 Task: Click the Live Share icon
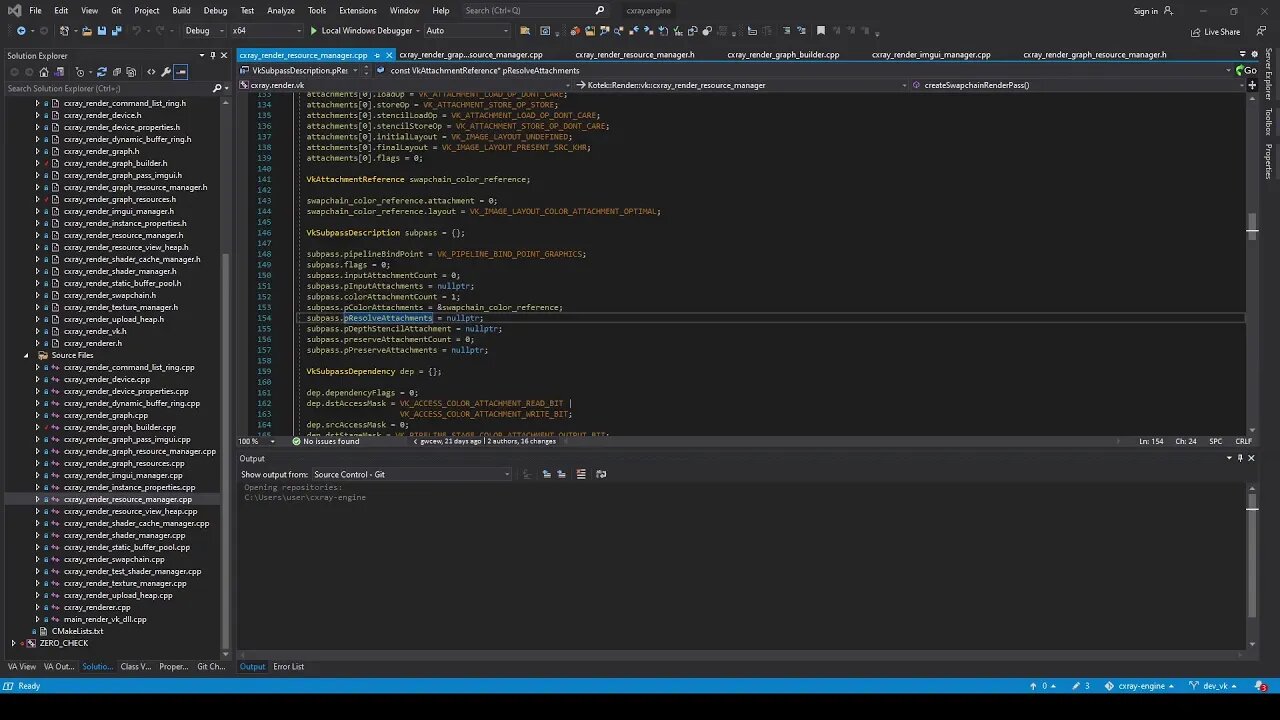click(1196, 31)
